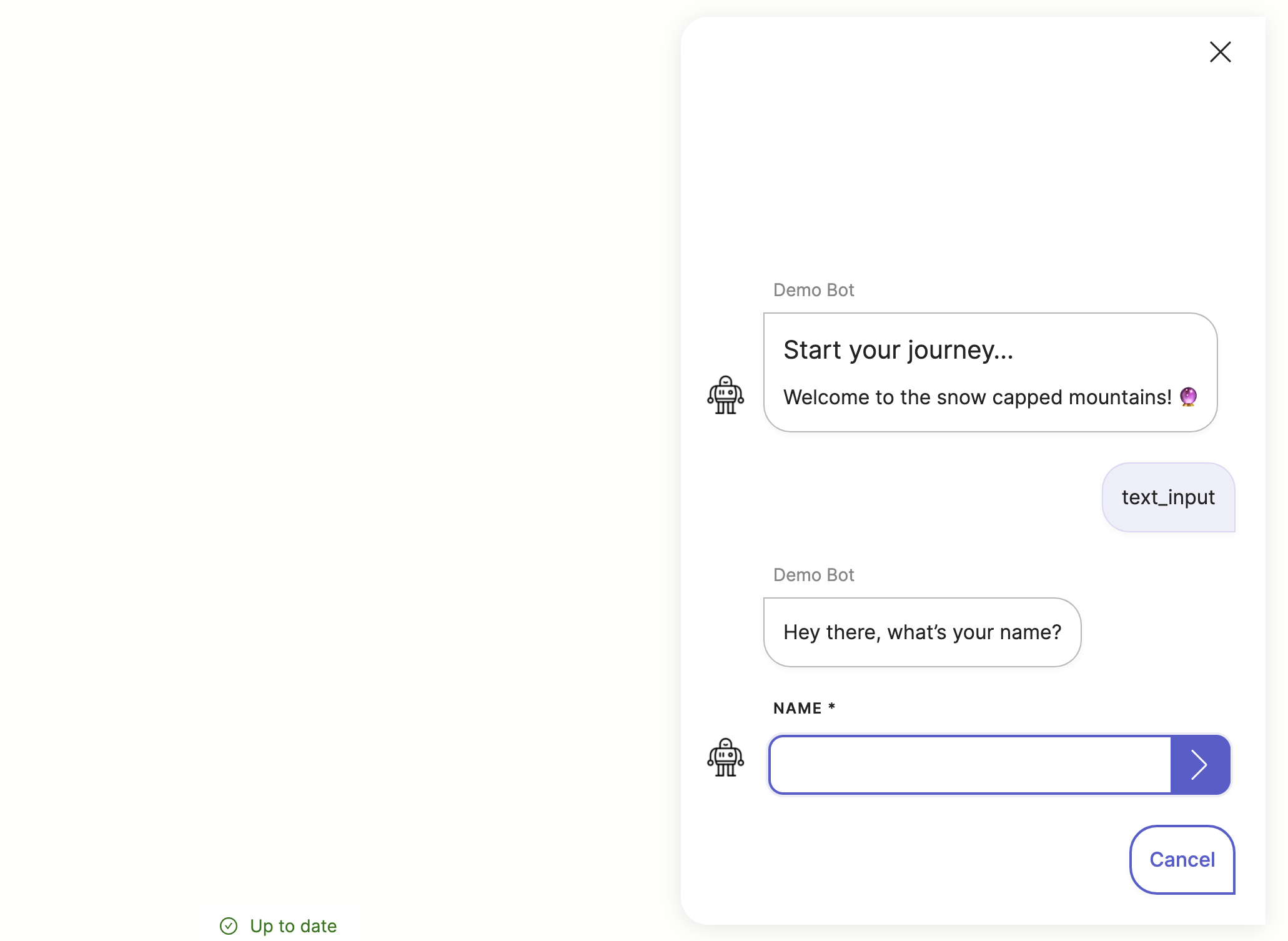Click green checkmark circle status icon
The height and width of the screenshot is (941, 1288).
[229, 926]
